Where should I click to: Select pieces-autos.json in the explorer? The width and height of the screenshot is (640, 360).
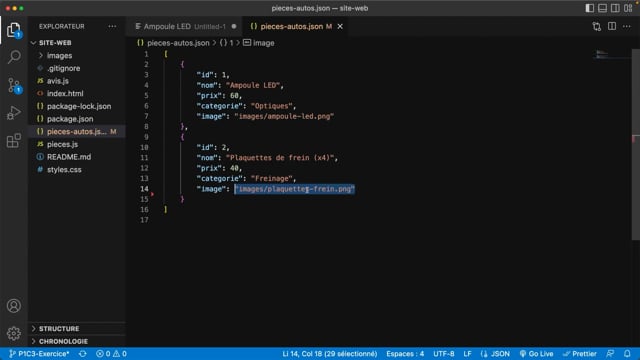[76, 131]
